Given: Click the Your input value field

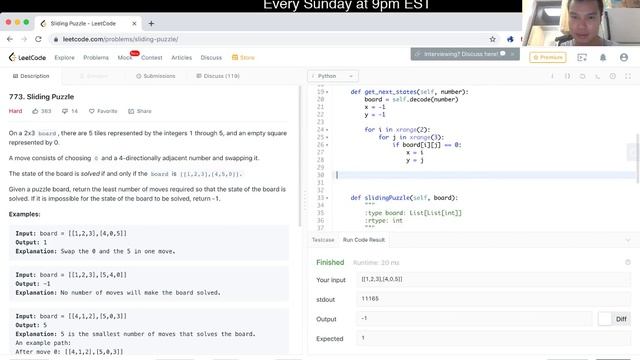Looking at the screenshot, I should pos(493,280).
